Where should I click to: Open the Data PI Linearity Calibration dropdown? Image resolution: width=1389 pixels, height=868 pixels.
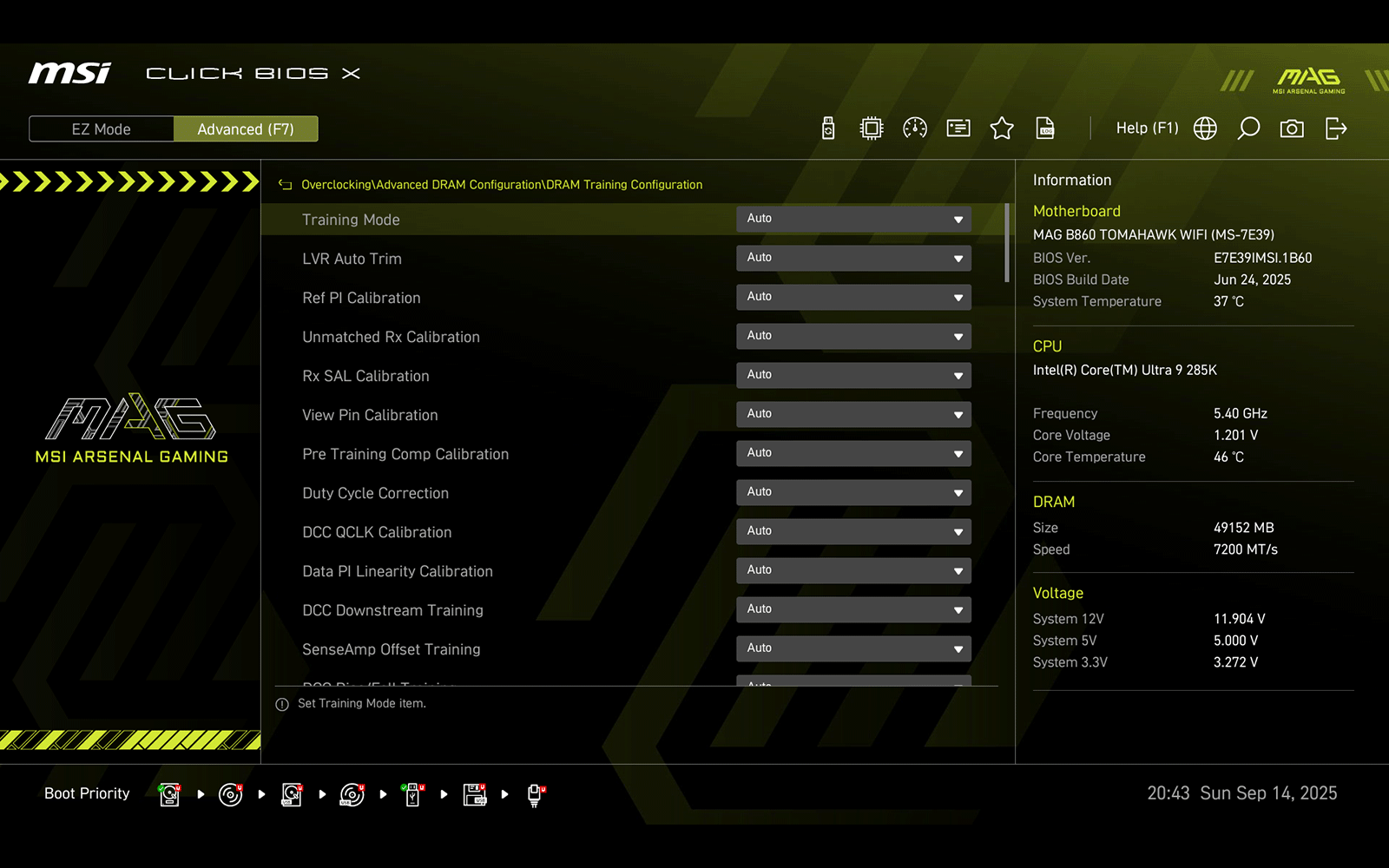point(853,570)
